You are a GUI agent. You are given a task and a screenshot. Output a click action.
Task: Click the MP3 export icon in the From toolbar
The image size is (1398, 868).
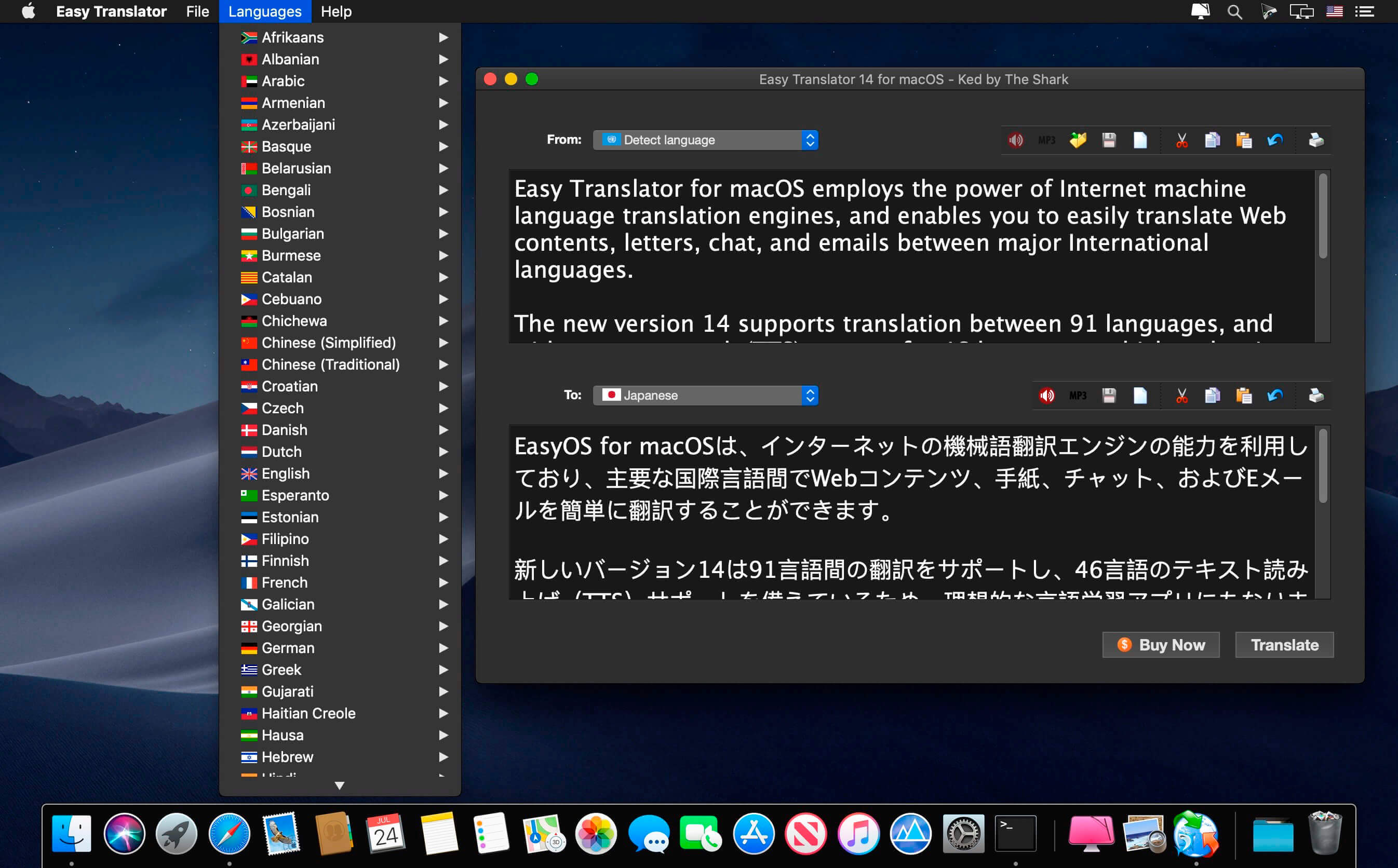point(1046,140)
